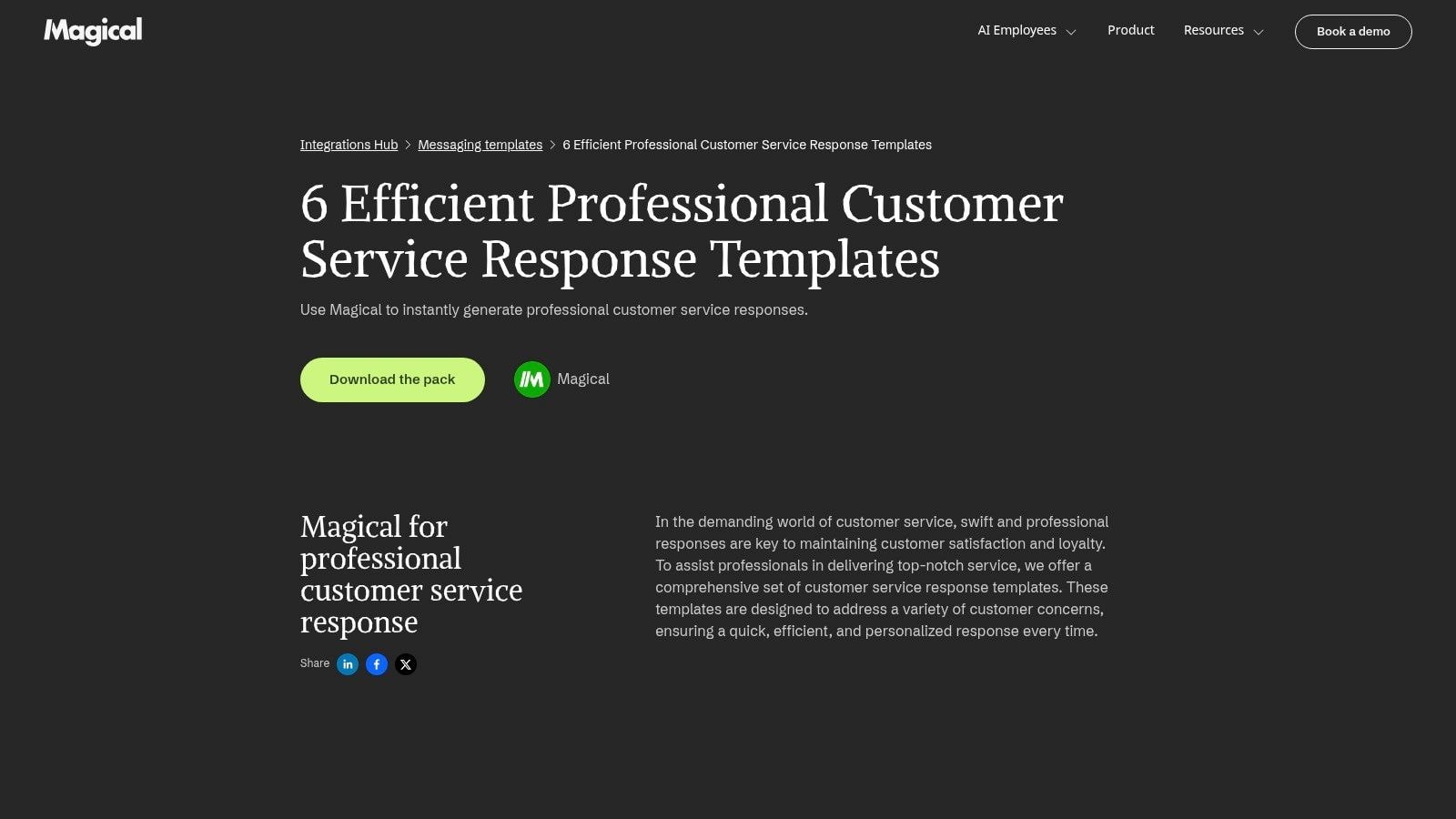1456x819 pixels.
Task: Share the page on X
Action: (x=406, y=664)
